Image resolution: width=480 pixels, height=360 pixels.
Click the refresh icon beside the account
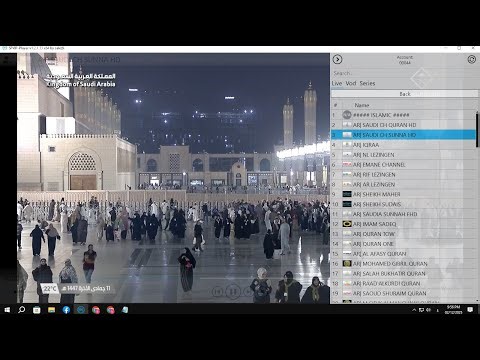[x=471, y=59]
